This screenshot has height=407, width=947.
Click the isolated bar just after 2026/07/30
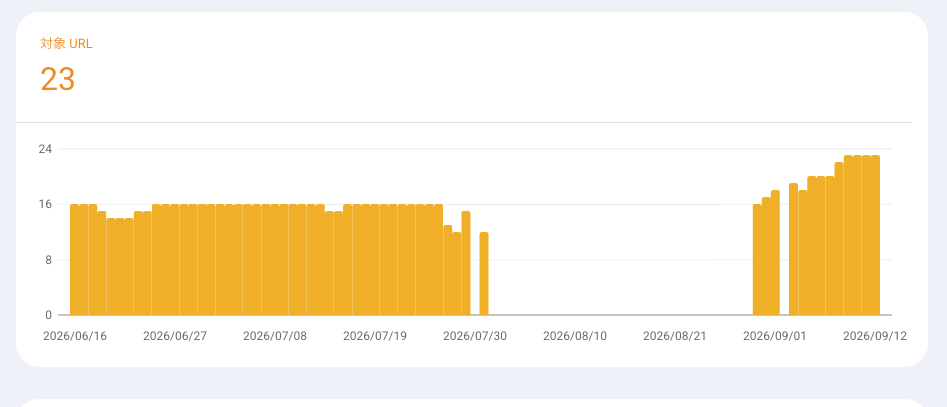point(484,274)
